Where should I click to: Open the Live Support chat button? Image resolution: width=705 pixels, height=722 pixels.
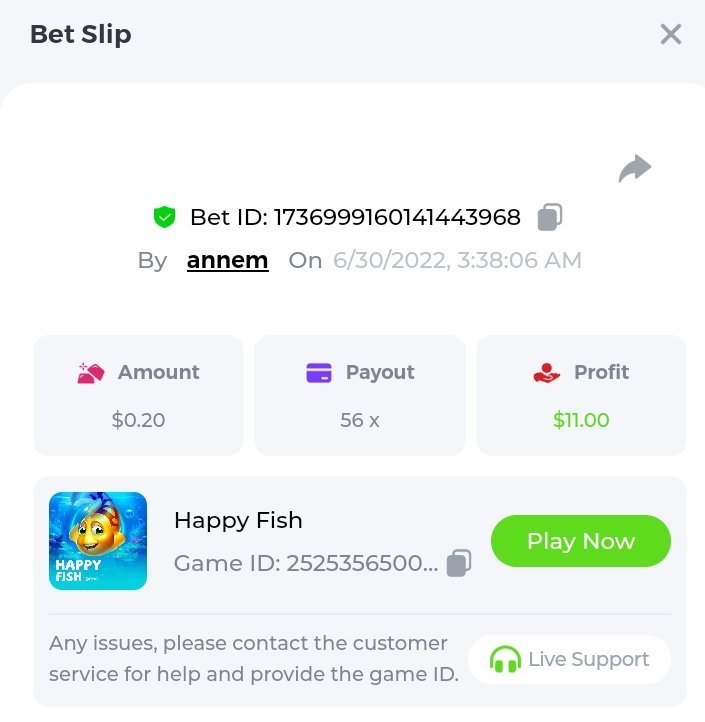[569, 659]
